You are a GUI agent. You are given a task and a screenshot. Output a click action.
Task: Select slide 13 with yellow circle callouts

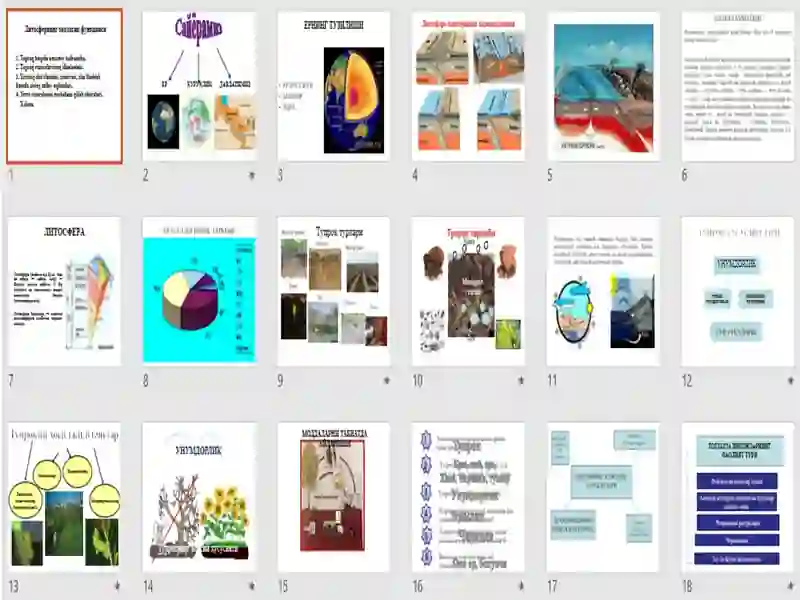pyautogui.click(x=64, y=497)
